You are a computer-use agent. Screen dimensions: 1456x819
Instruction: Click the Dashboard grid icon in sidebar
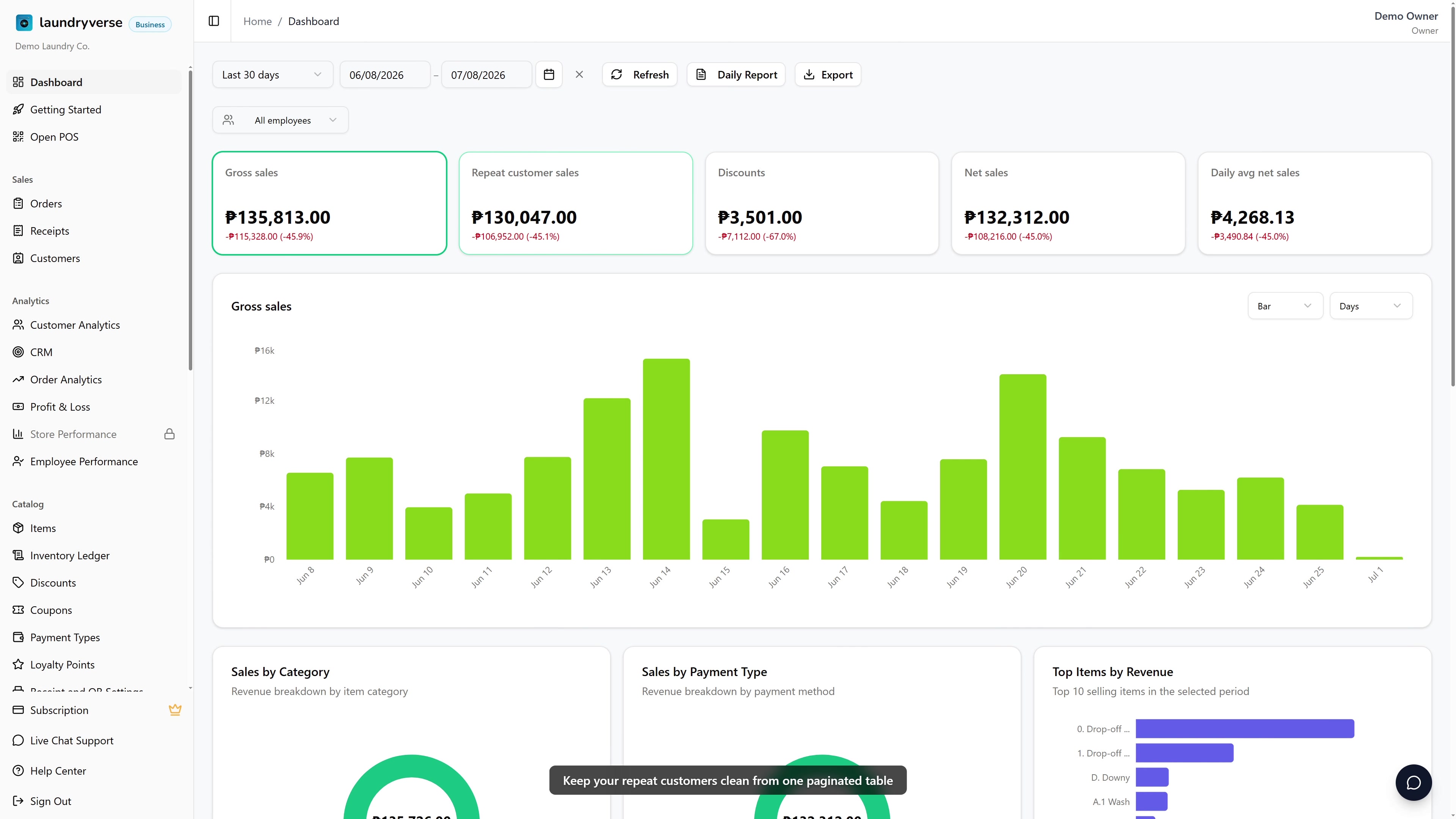click(18, 82)
